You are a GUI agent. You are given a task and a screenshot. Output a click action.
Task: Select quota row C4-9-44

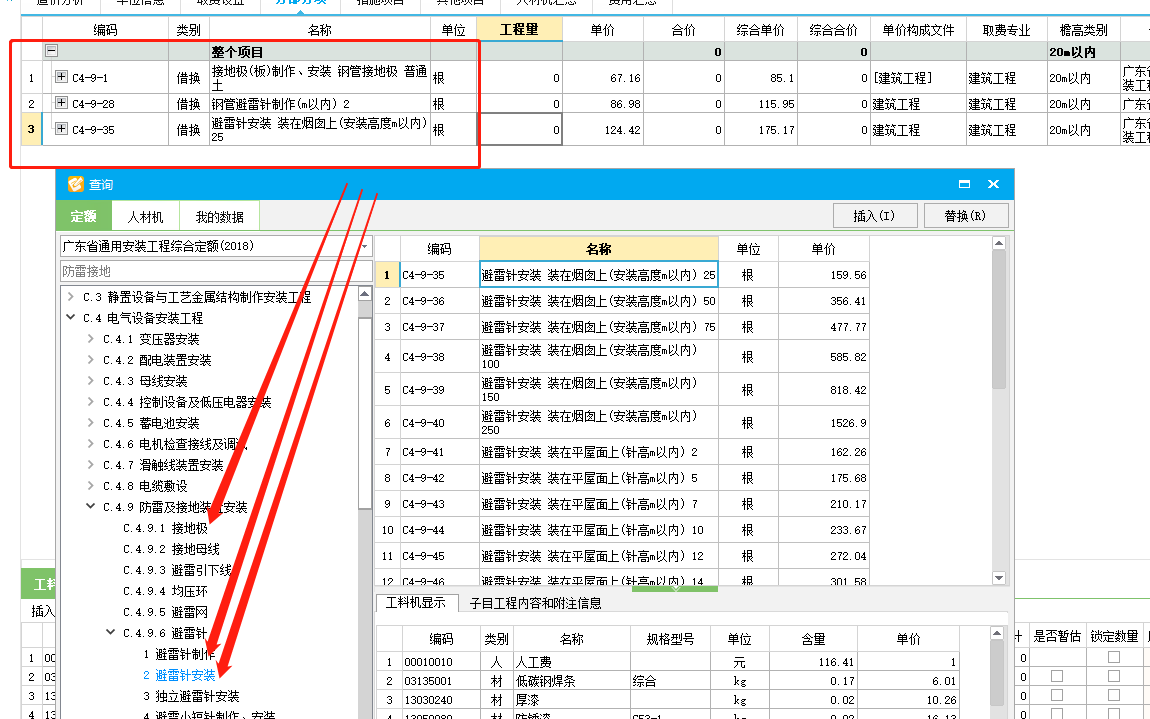(622, 530)
